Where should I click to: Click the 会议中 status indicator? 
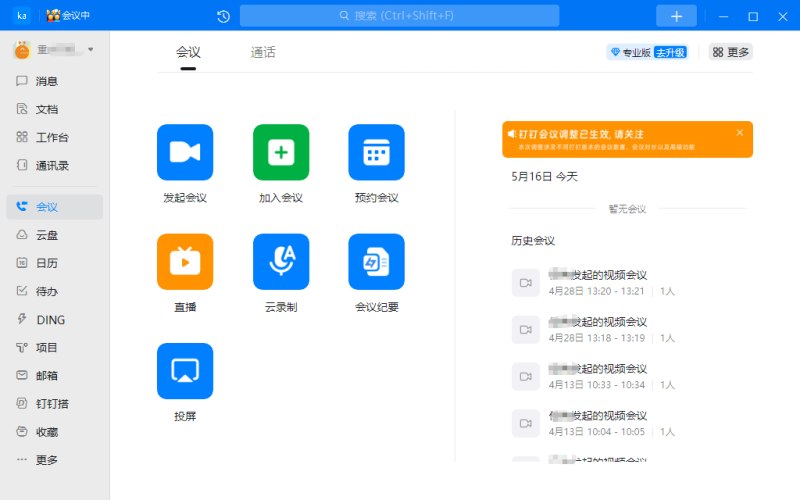[x=68, y=15]
